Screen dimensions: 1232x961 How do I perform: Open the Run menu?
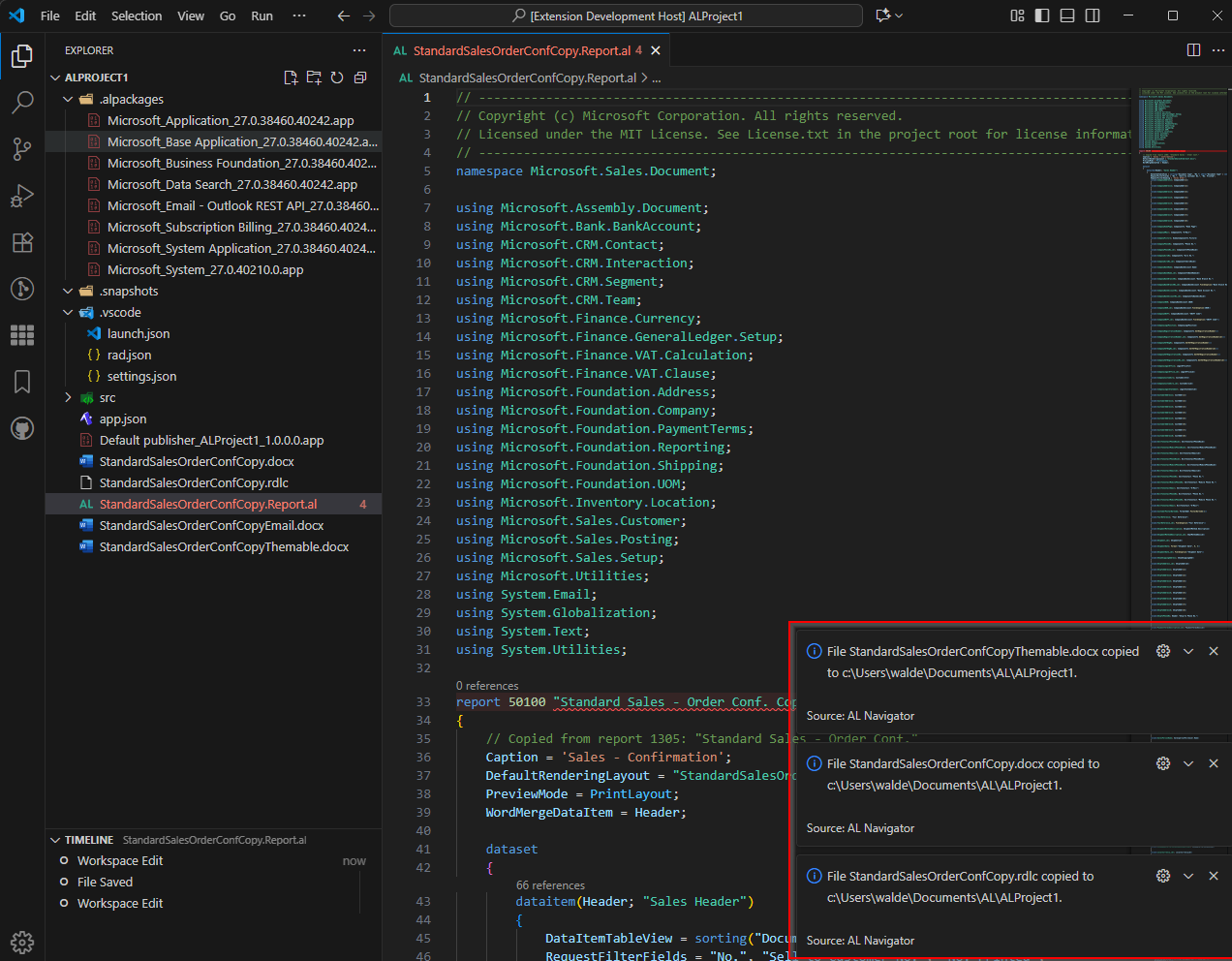tap(262, 15)
